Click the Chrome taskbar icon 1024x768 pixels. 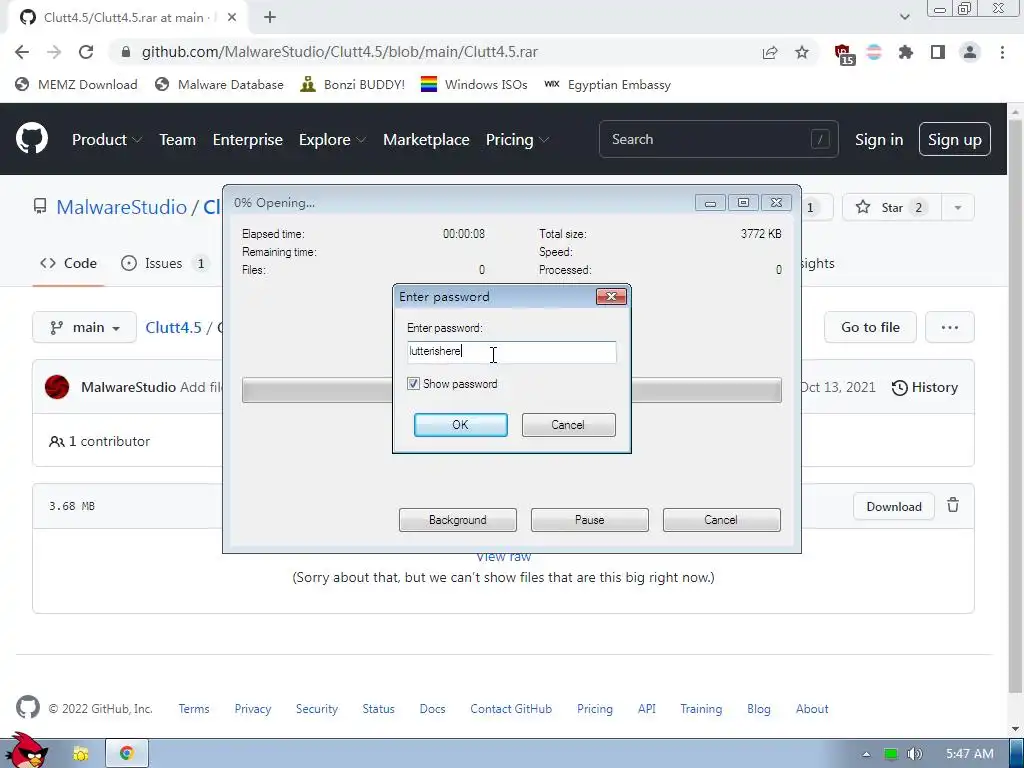[127, 753]
